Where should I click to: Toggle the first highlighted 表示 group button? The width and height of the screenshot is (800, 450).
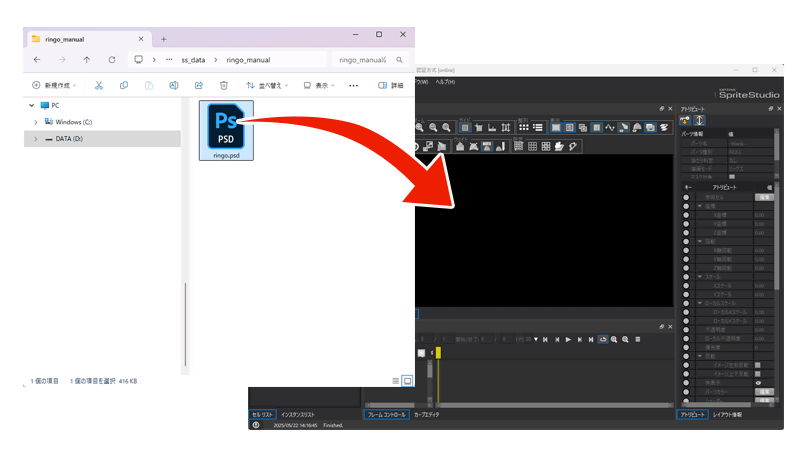pos(556,128)
